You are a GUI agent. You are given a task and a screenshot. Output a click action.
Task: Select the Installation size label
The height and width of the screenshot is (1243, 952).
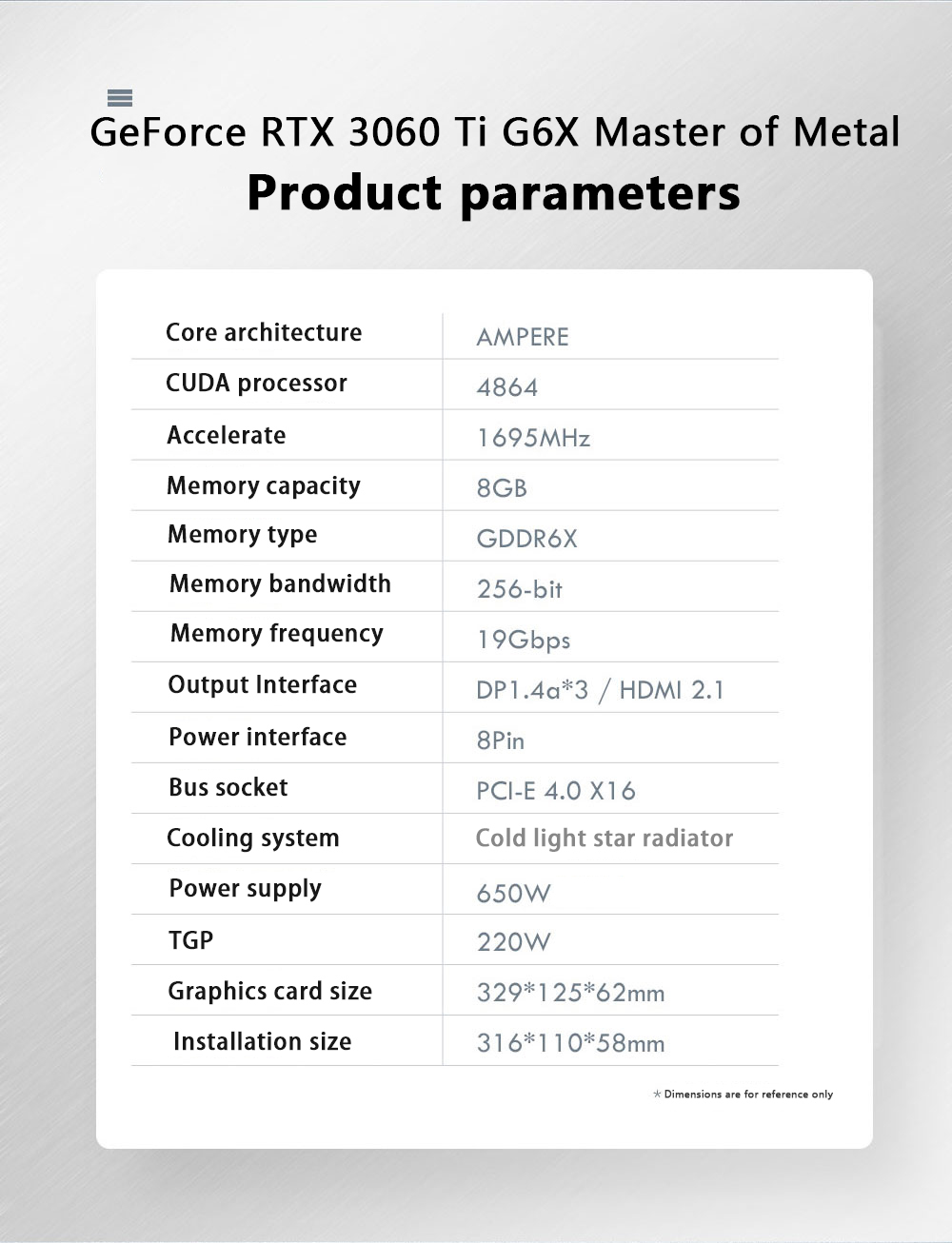point(262,1041)
